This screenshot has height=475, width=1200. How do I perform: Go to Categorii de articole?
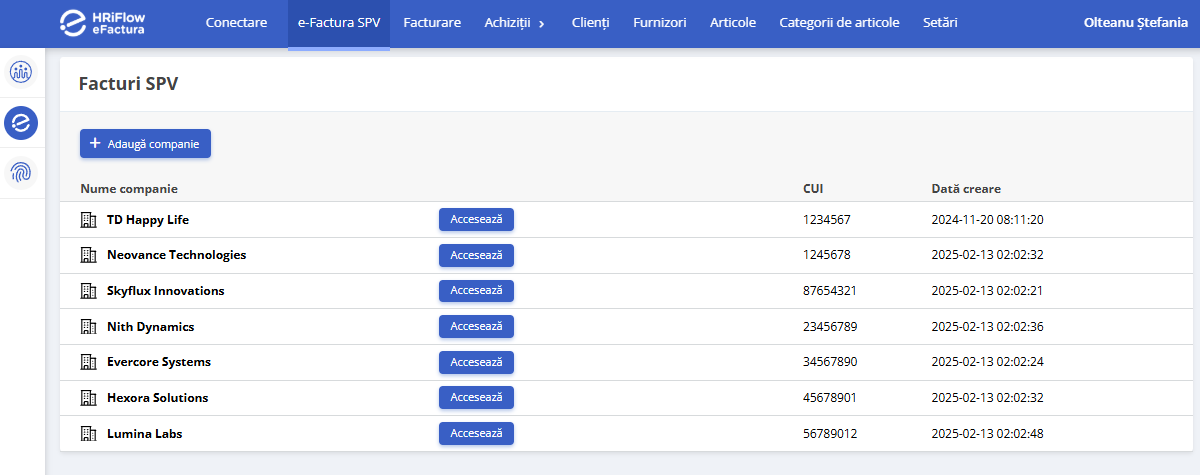(x=839, y=23)
